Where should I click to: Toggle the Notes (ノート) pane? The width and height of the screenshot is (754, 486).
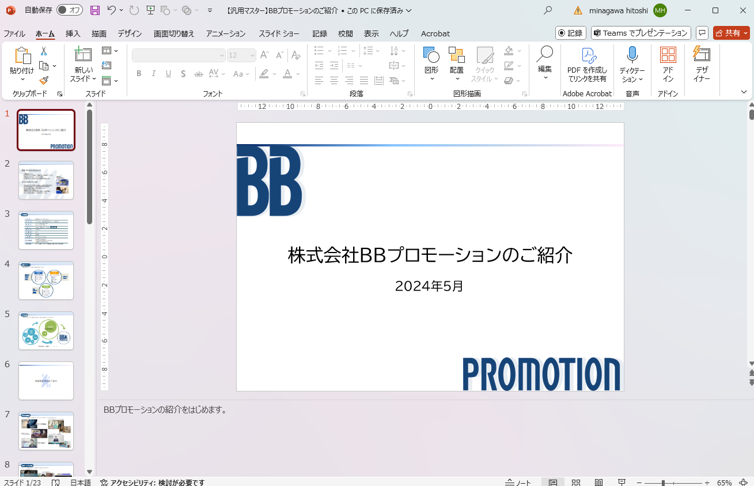point(519,482)
